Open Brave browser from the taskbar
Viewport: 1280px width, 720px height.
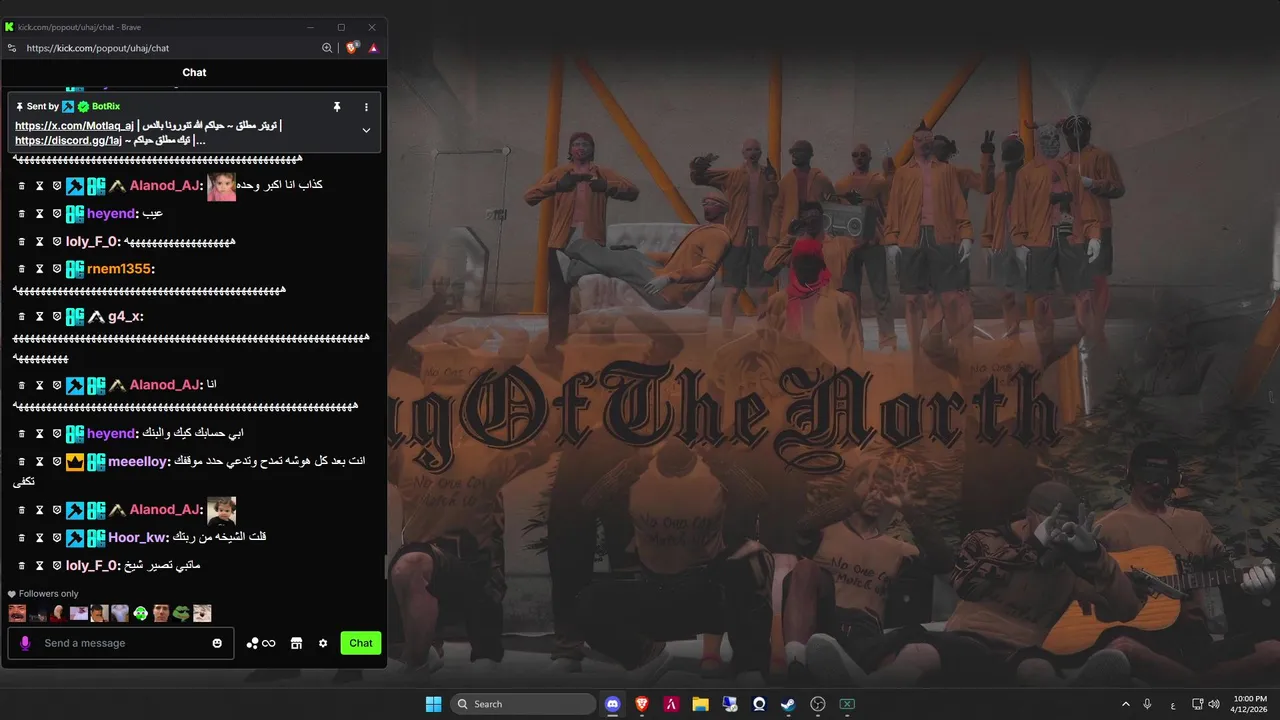point(642,704)
